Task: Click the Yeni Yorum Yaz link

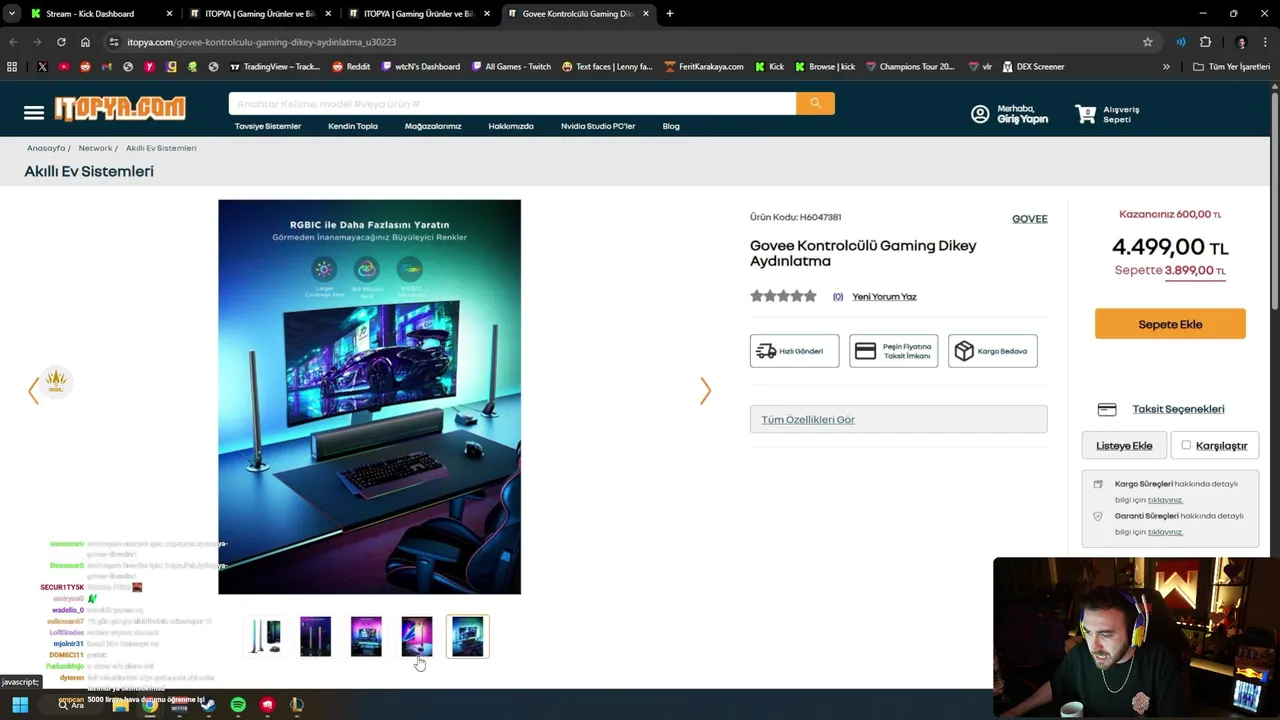Action: 884,297
